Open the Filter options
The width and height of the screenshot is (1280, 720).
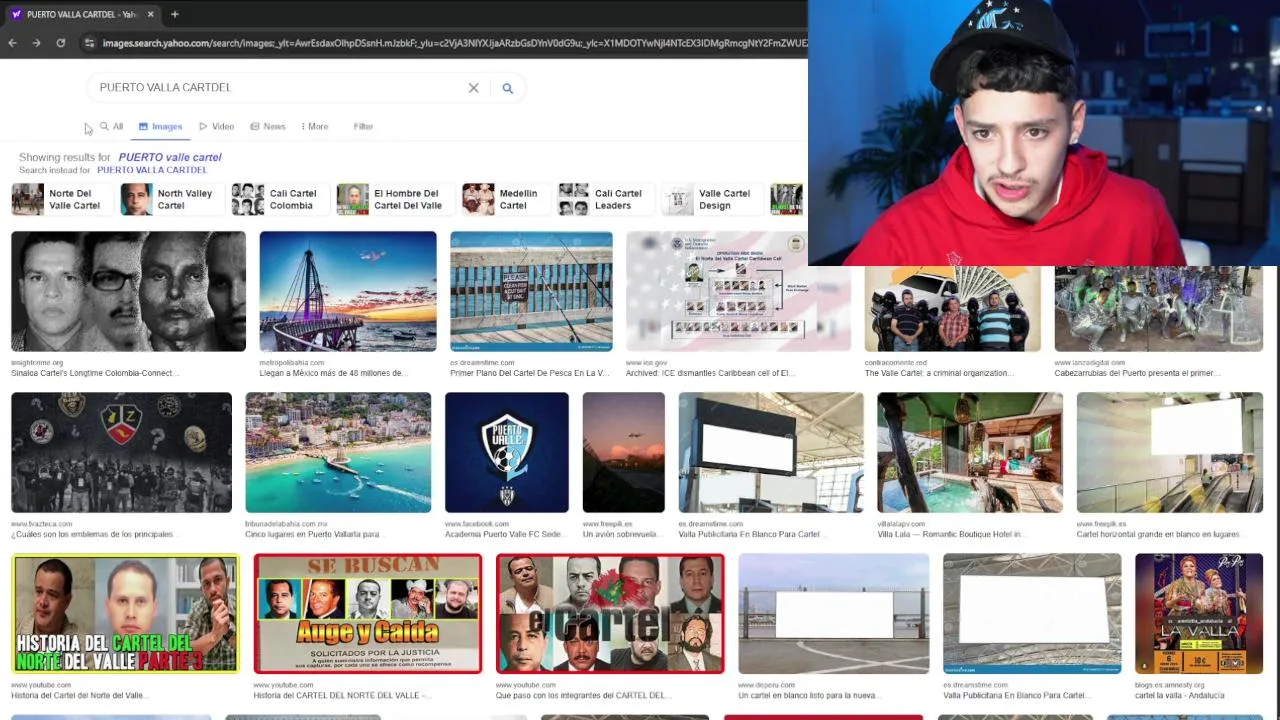[x=363, y=126]
